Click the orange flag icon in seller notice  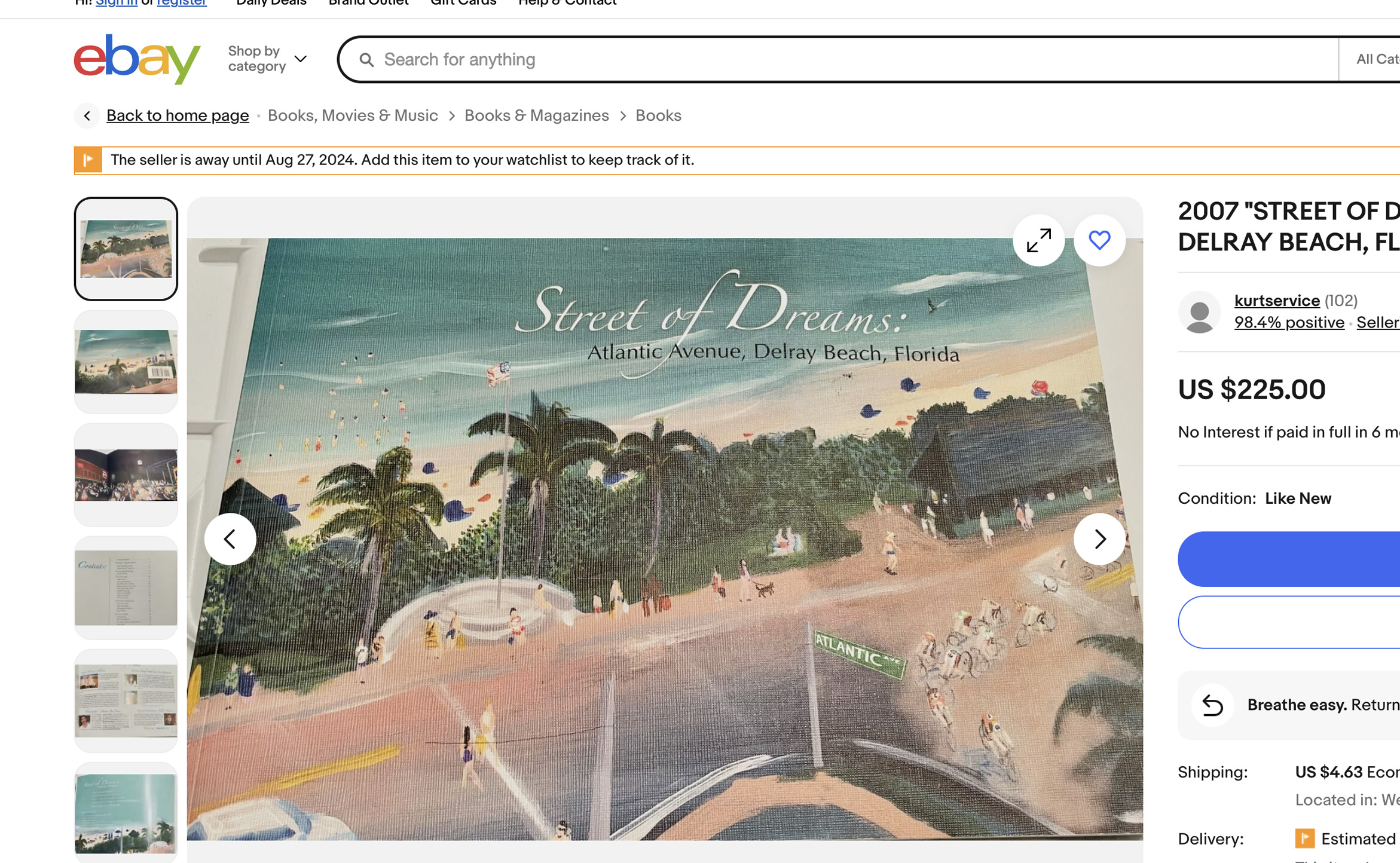click(x=88, y=160)
